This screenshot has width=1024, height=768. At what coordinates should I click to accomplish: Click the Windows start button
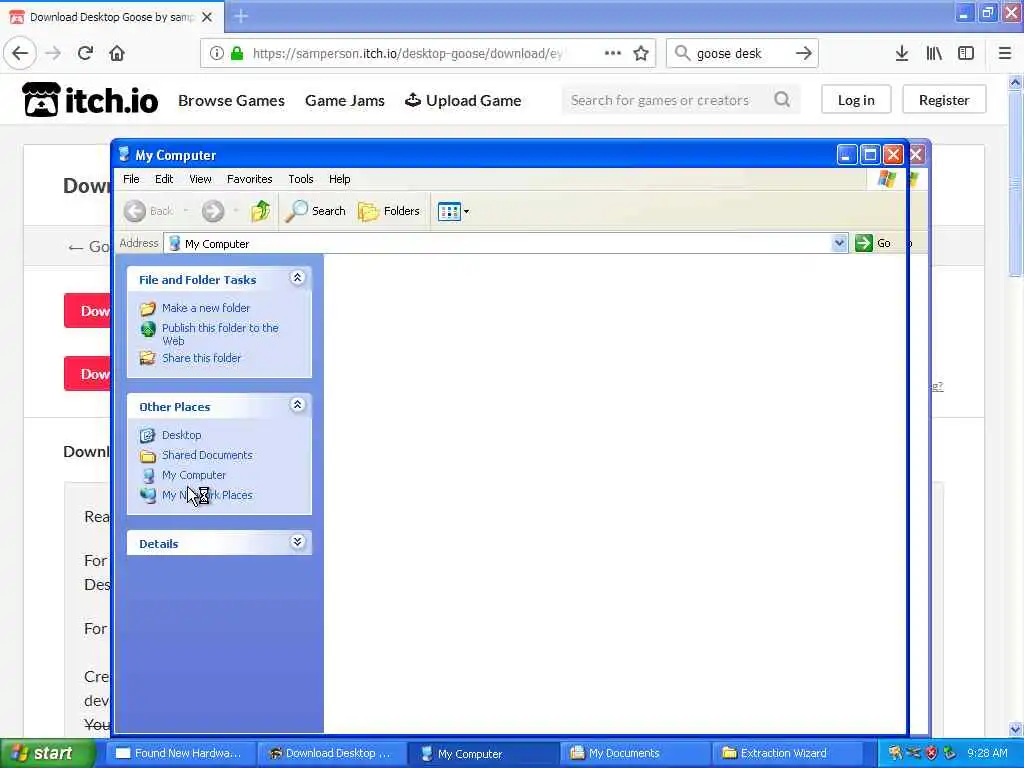(47, 753)
